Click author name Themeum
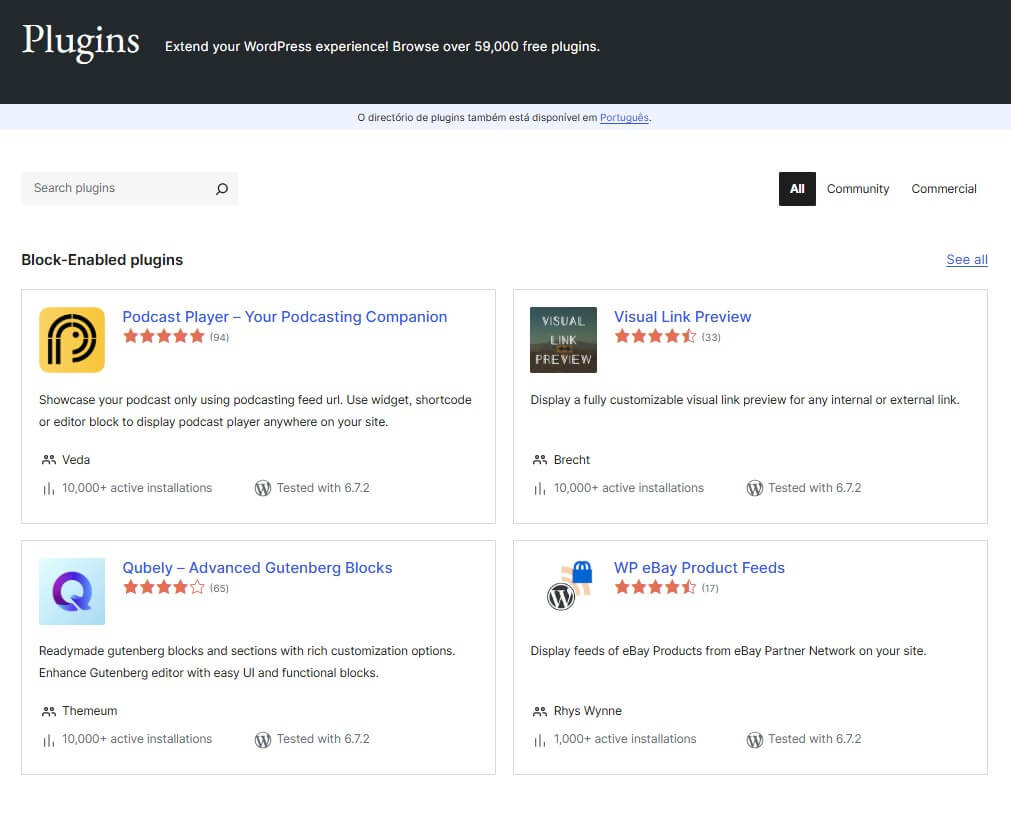1011x833 pixels. click(x=90, y=710)
